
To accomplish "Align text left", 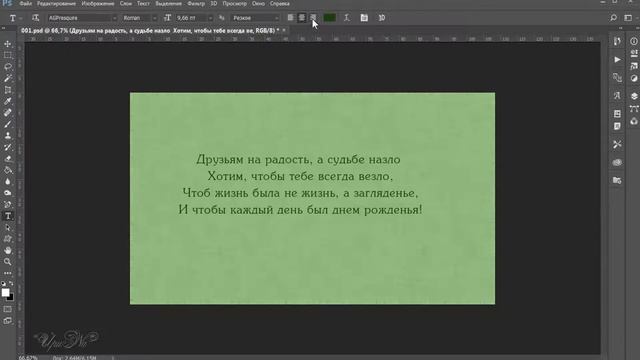I will pos(291,18).
